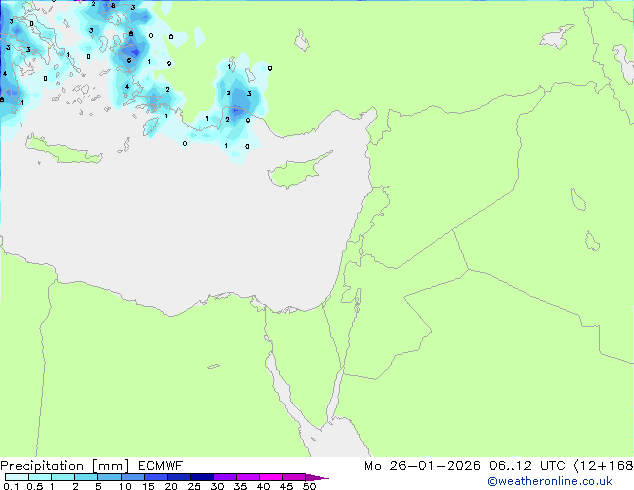
Task: Click the 10–15 mm legend swatch
Action: point(132,477)
